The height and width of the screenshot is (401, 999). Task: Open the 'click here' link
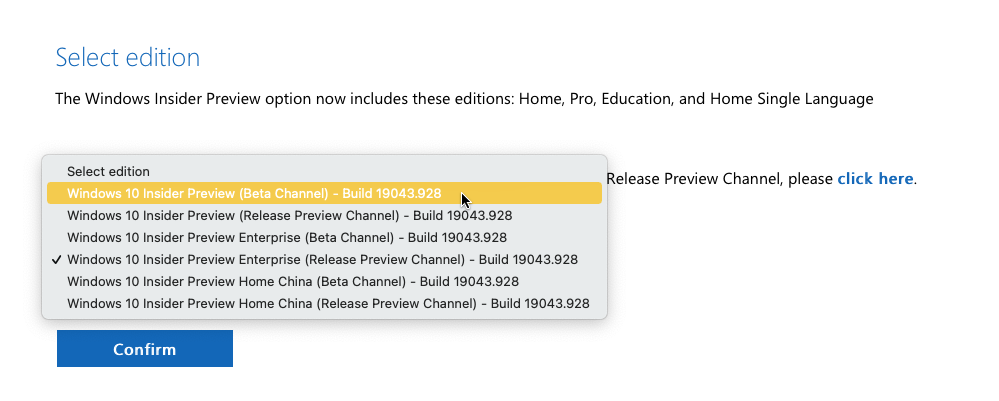pos(875,179)
